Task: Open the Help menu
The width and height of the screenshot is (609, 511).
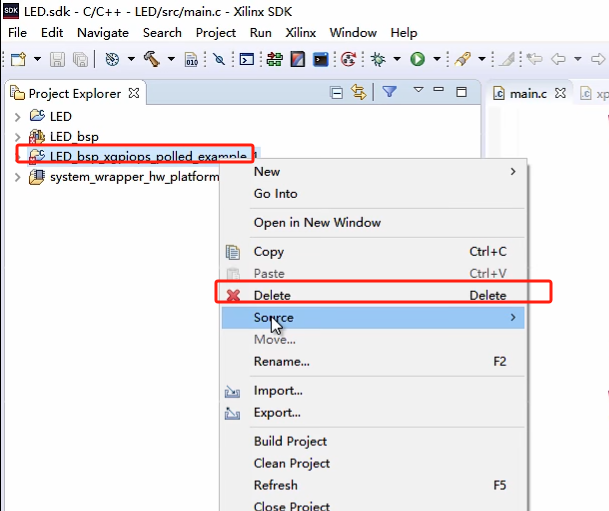Action: (404, 33)
